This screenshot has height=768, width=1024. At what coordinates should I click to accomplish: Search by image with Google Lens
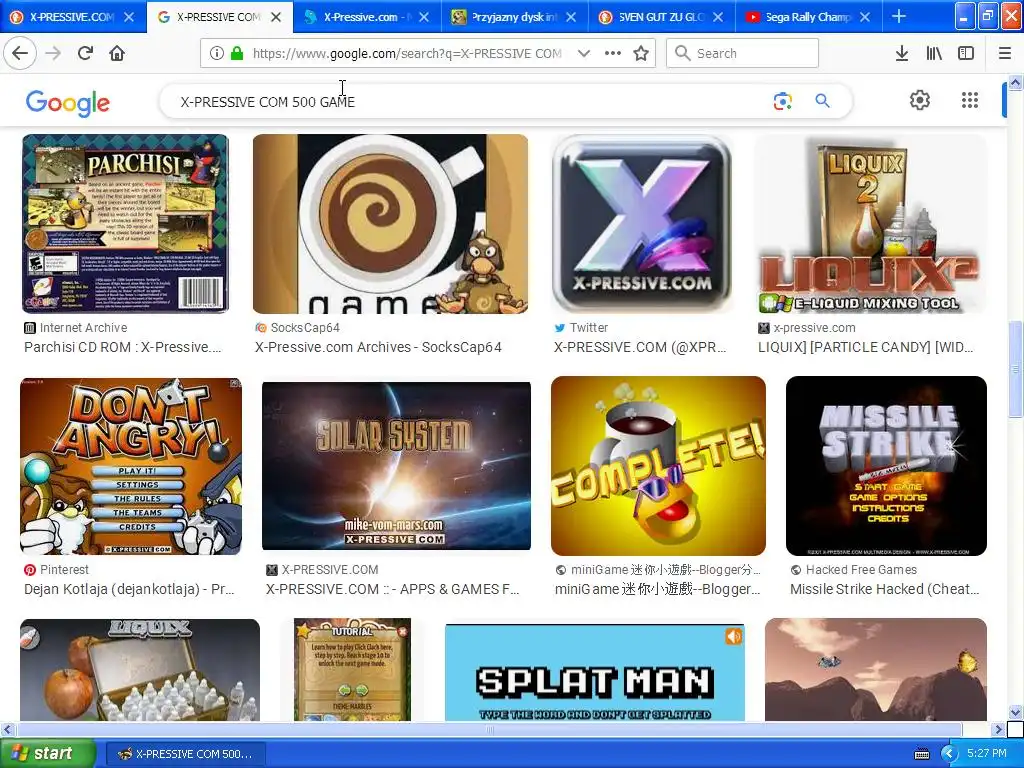coord(782,101)
